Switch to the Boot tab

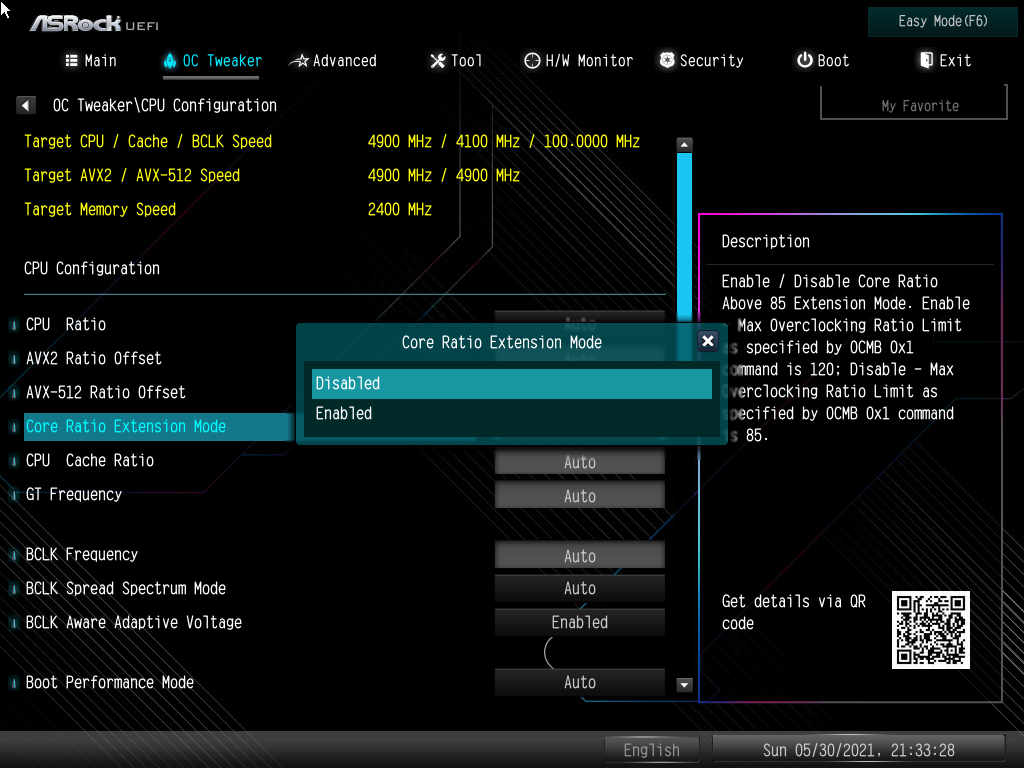pyautogui.click(x=823, y=61)
